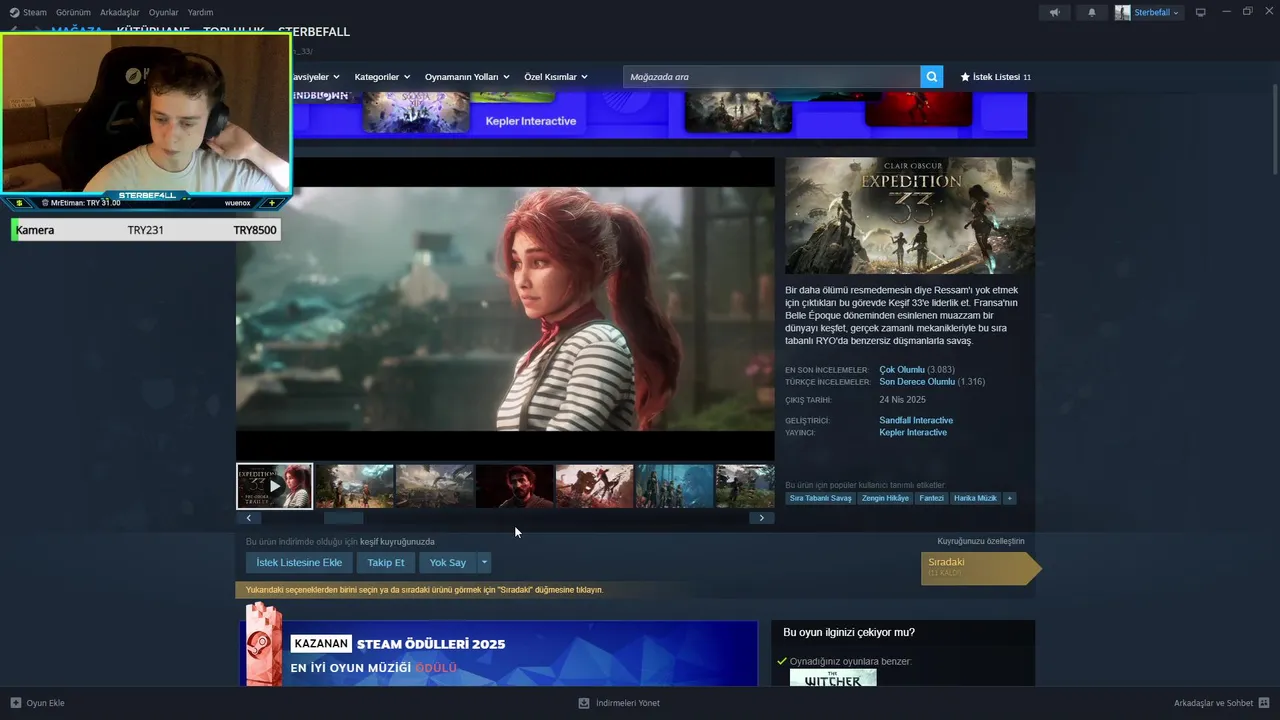Screen dimensions: 1280x720
Task: Select the red battle scene thumbnail
Action: 595,486
